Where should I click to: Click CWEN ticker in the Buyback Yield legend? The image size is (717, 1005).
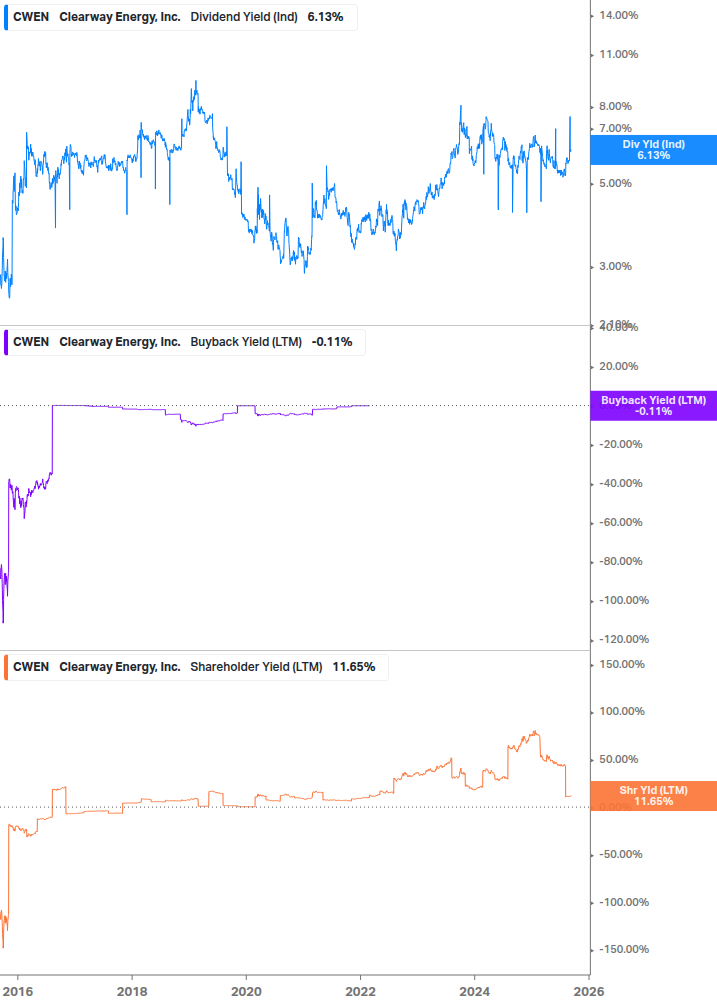(31, 342)
